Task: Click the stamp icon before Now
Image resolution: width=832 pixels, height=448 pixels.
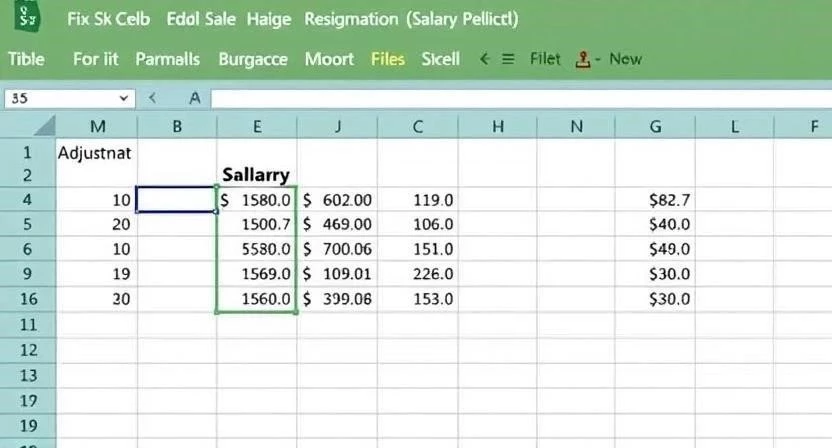Action: (x=583, y=59)
